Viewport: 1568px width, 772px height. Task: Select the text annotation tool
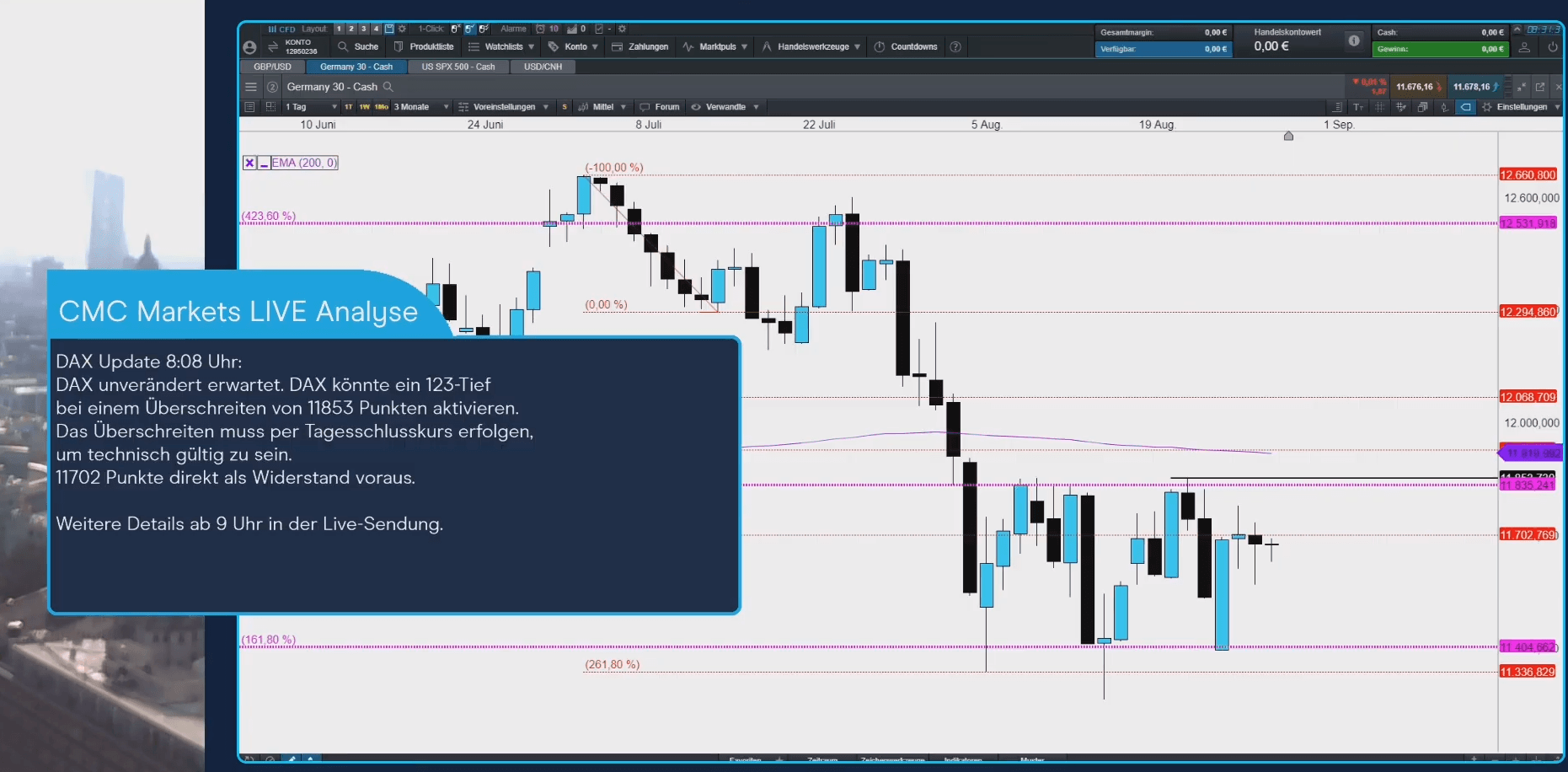[x=1358, y=107]
